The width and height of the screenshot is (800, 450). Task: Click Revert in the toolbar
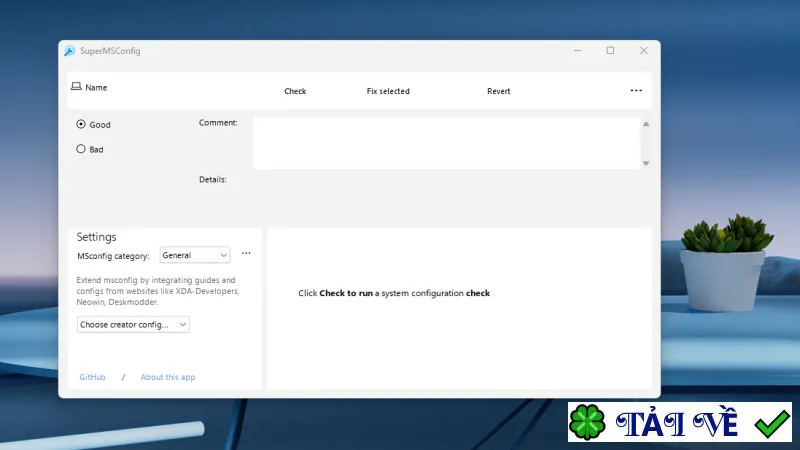click(498, 91)
